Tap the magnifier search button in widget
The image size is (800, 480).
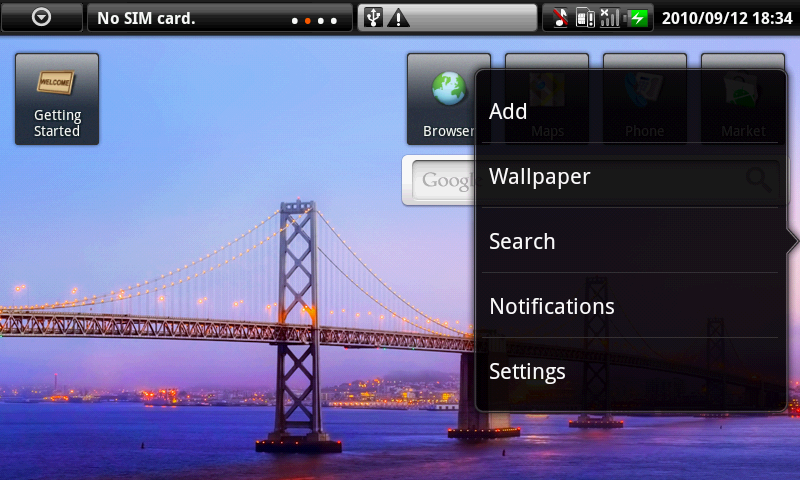click(759, 179)
